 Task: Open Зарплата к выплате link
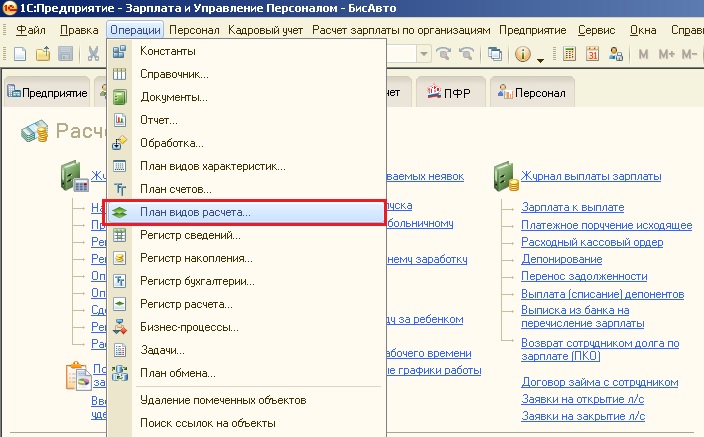click(572, 207)
